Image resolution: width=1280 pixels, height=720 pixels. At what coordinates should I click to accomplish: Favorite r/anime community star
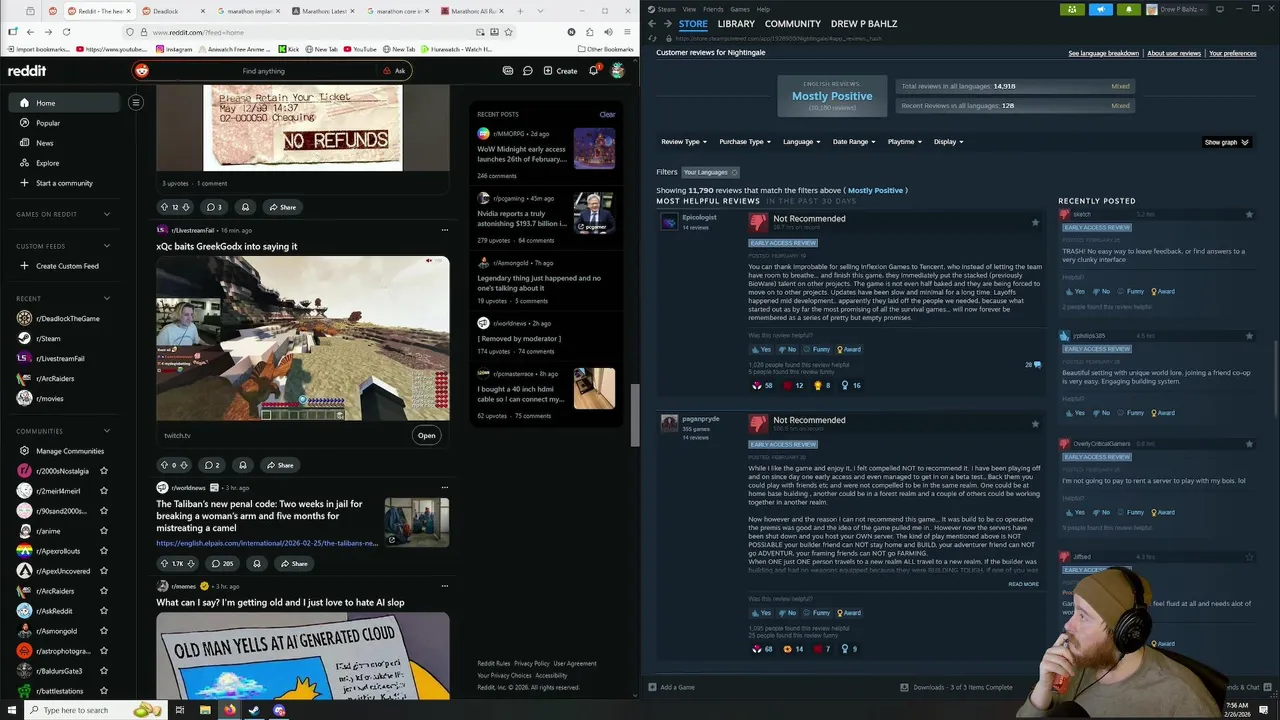(x=104, y=531)
